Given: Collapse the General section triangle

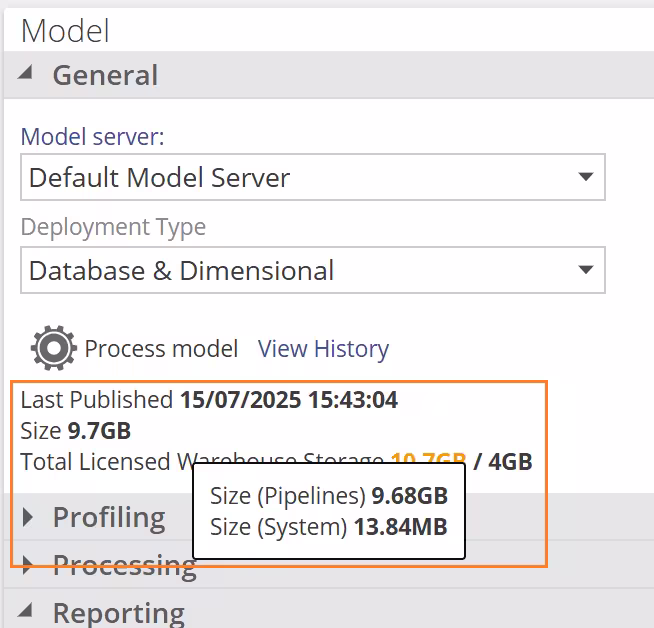Looking at the screenshot, I should click(27, 73).
